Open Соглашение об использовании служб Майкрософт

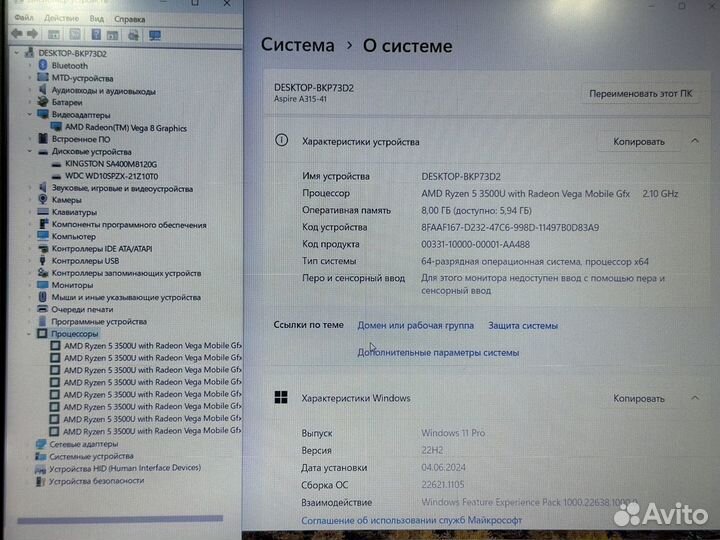[411, 520]
